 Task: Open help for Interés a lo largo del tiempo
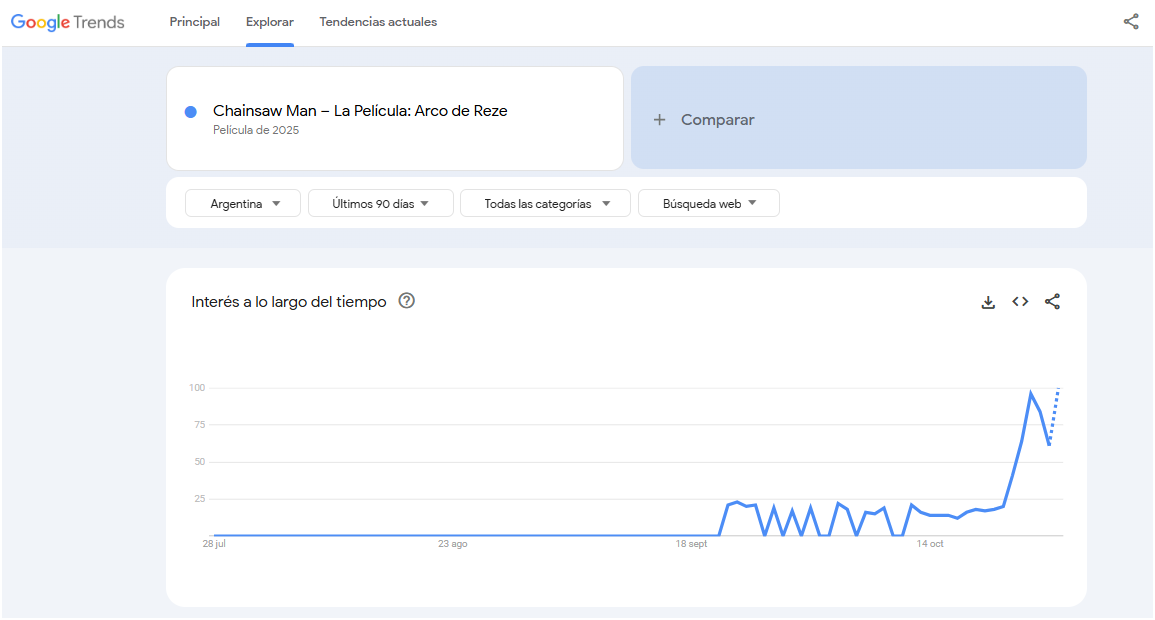pos(406,301)
